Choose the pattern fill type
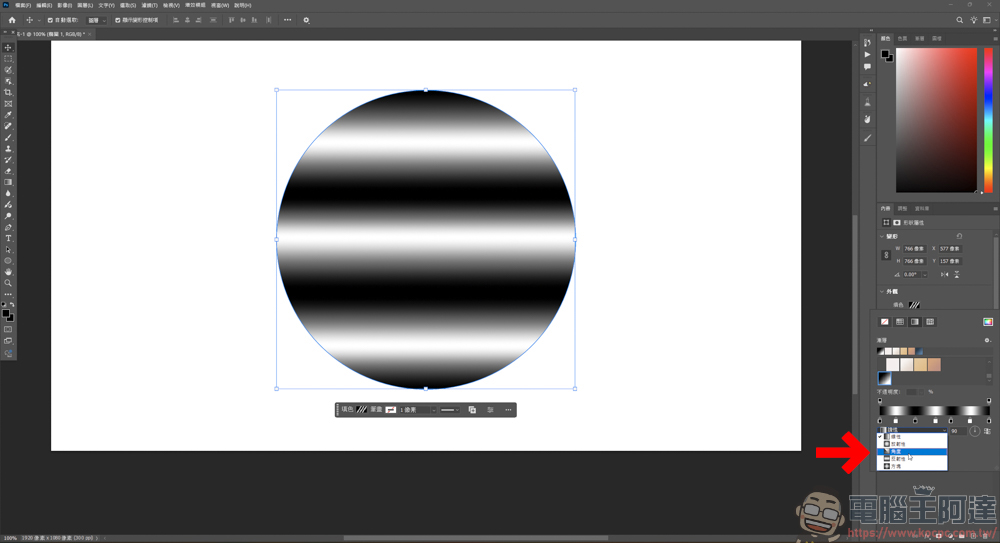The image size is (1000, 543). coord(930,322)
